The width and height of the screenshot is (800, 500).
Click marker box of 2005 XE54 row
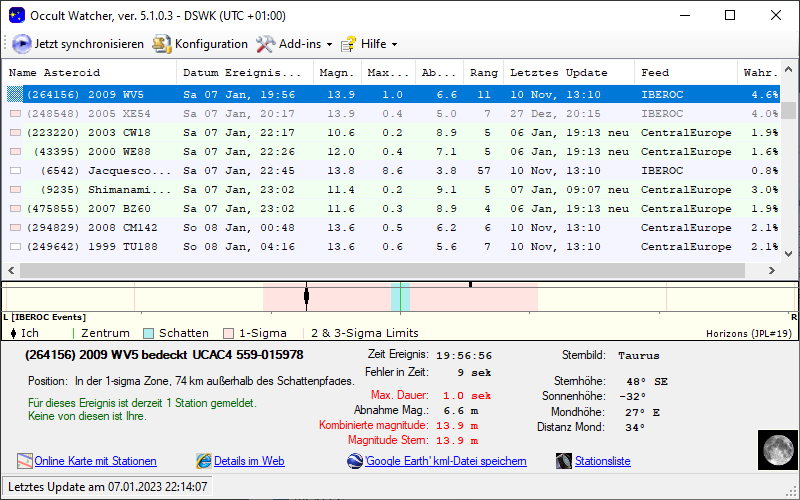14,113
